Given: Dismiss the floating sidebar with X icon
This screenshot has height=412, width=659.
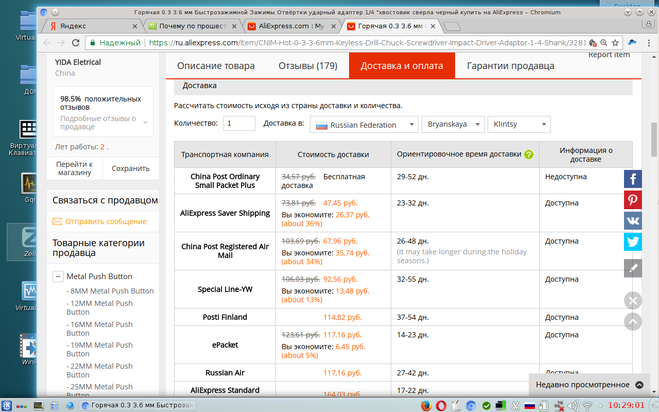Looking at the screenshot, I should (632, 300).
